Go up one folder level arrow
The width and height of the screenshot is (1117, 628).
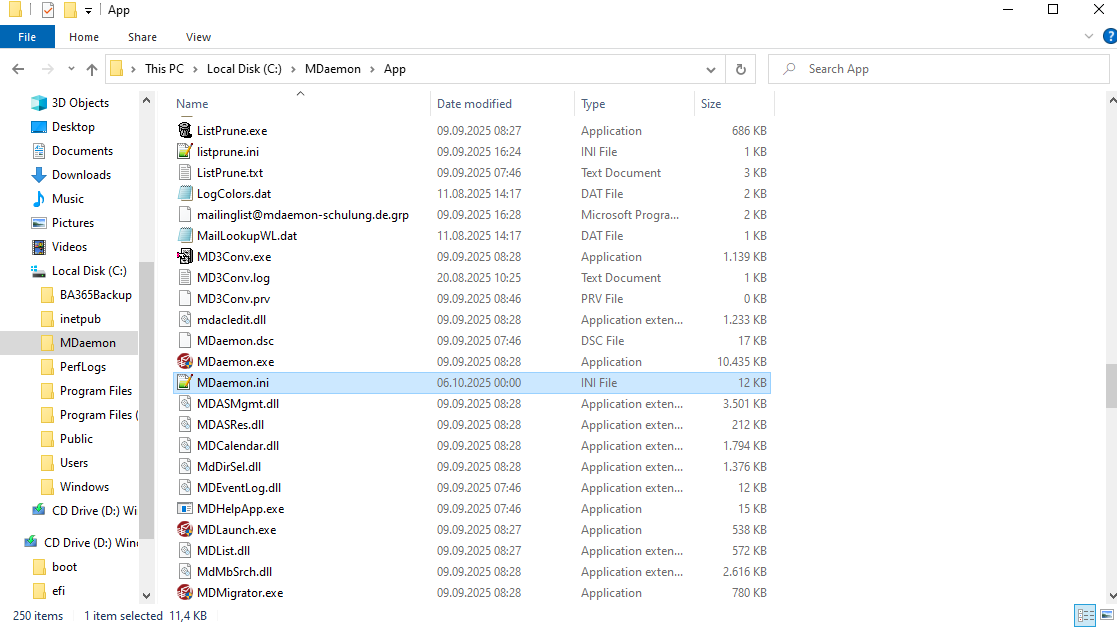click(92, 69)
